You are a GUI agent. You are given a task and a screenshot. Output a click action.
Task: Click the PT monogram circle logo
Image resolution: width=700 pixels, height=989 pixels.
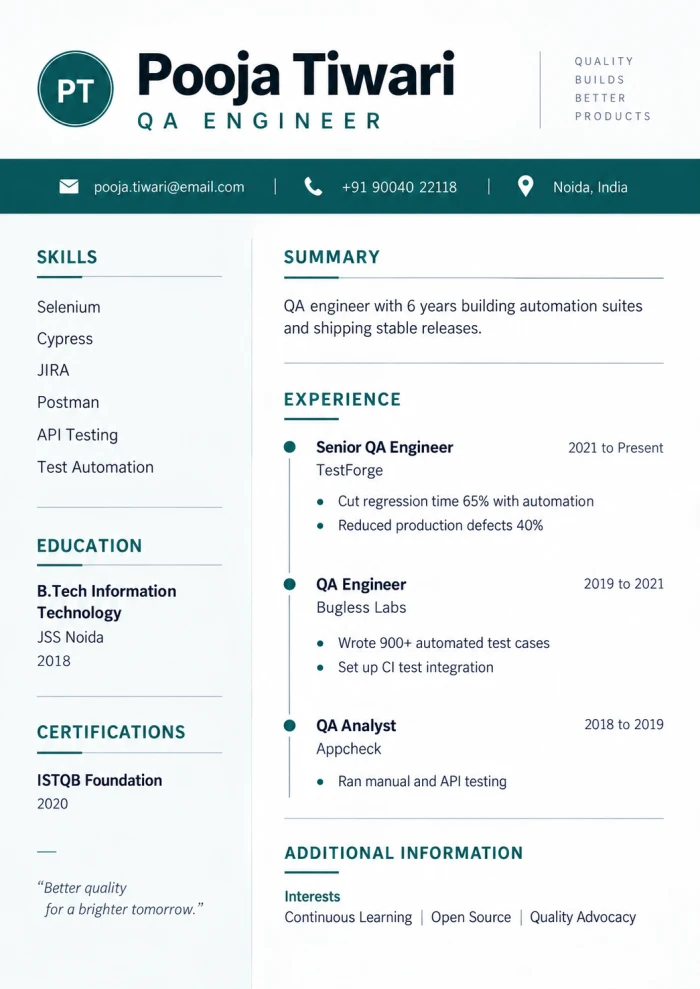[76, 89]
